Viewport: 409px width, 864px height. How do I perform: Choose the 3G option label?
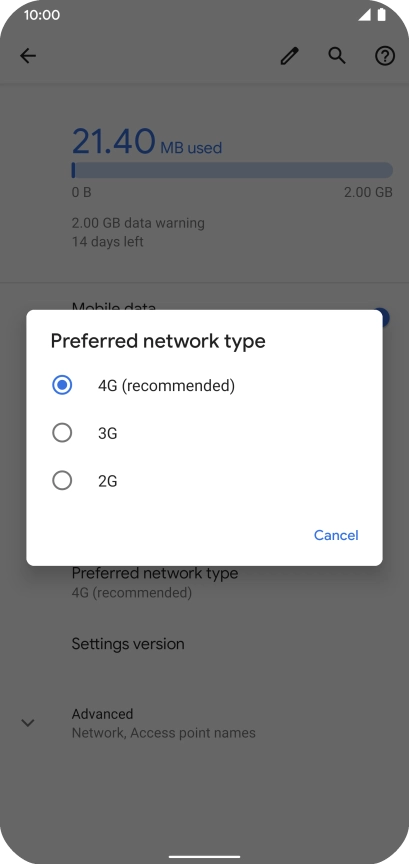(x=107, y=434)
